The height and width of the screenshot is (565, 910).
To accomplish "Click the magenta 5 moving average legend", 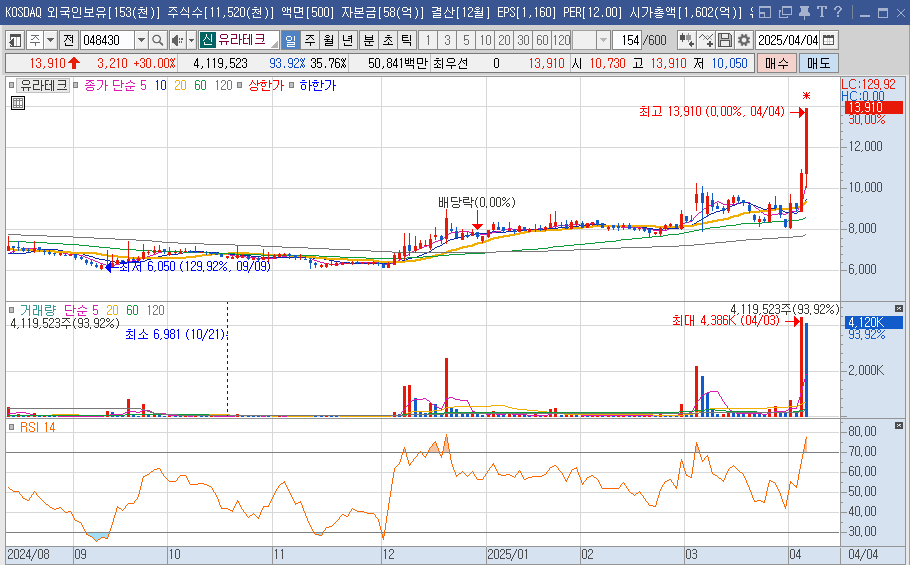I will tap(143, 85).
